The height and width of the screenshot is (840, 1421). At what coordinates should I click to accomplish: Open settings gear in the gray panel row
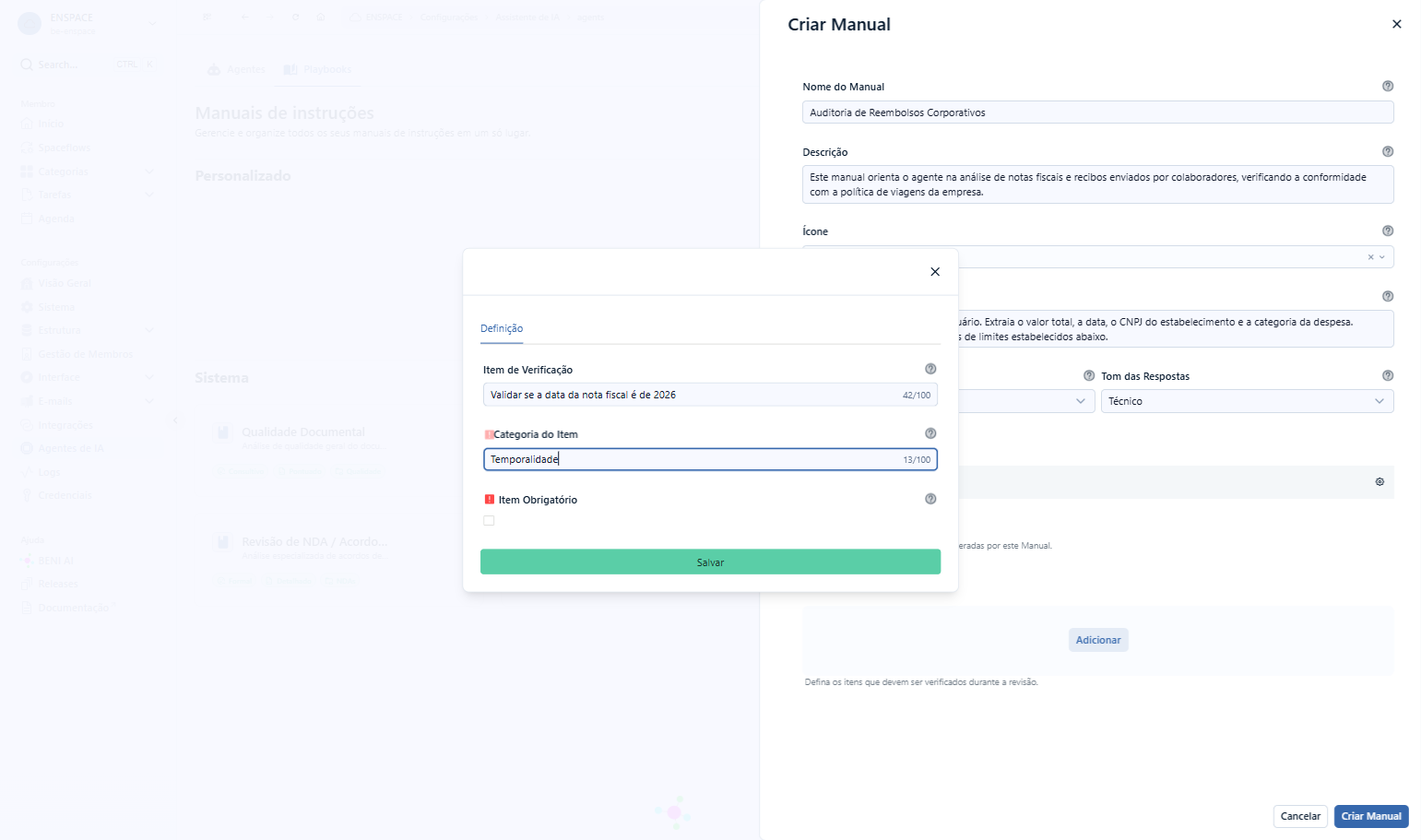pos(1380,482)
